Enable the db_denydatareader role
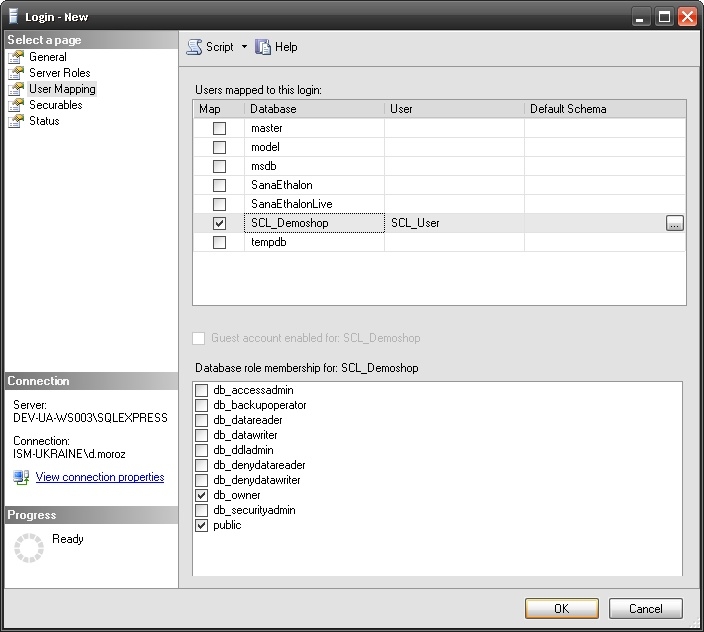This screenshot has height=632, width=704. point(202,465)
